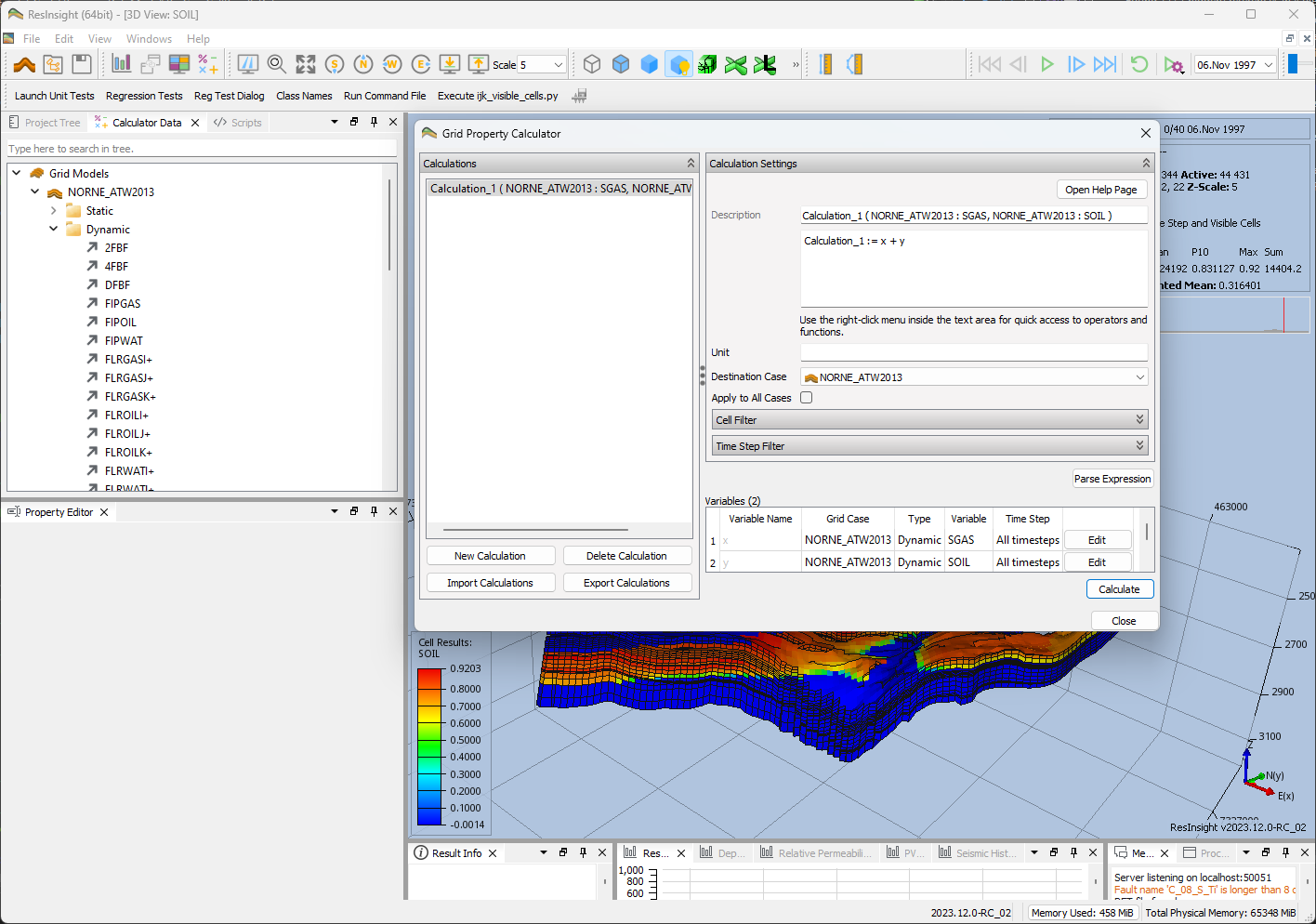Select FIPOIL in the Dynamic tree
Image resolution: width=1316 pixels, height=924 pixels.
[x=121, y=322]
